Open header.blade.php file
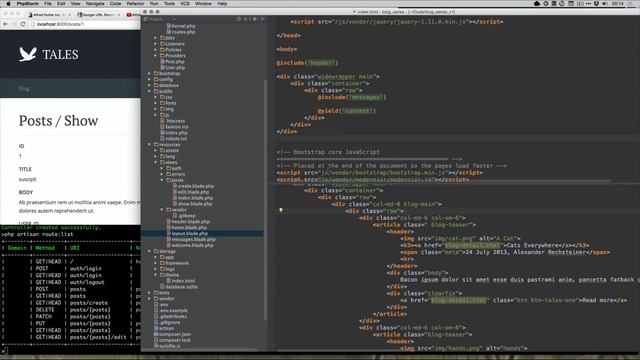Viewport: 640px width, 360px height. [x=188, y=222]
